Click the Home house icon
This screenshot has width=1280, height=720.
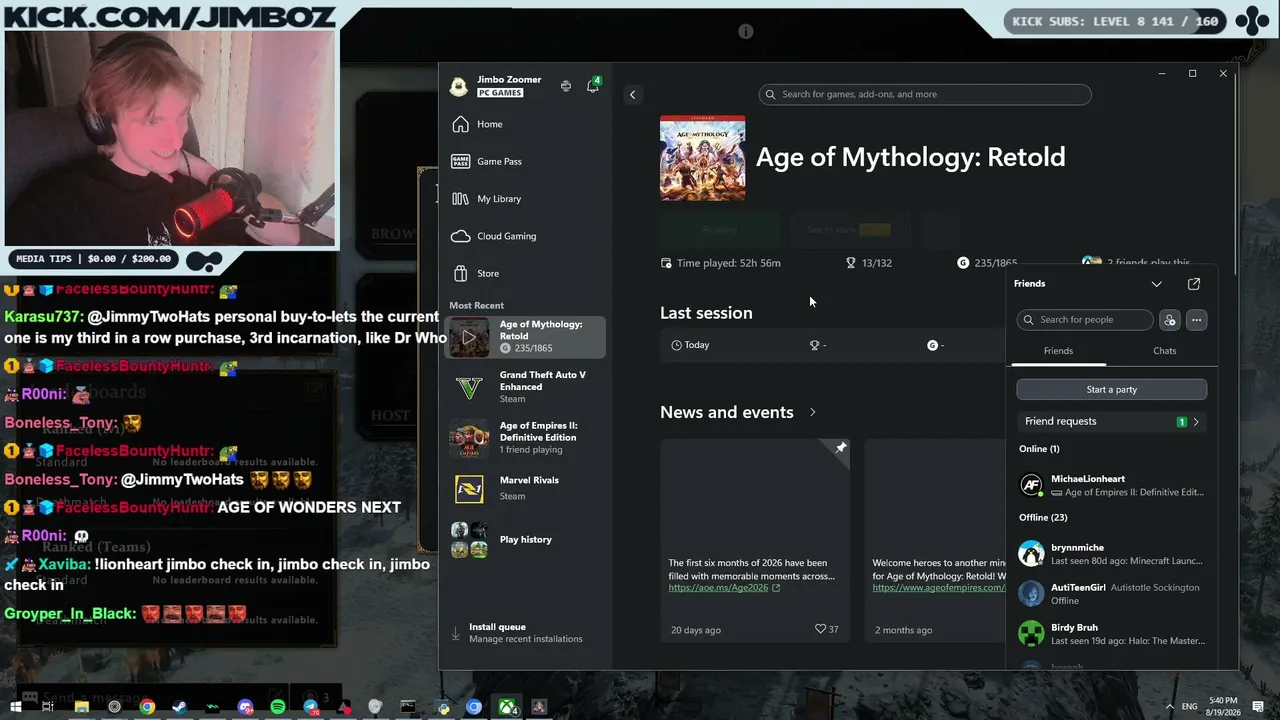pyautogui.click(x=460, y=124)
